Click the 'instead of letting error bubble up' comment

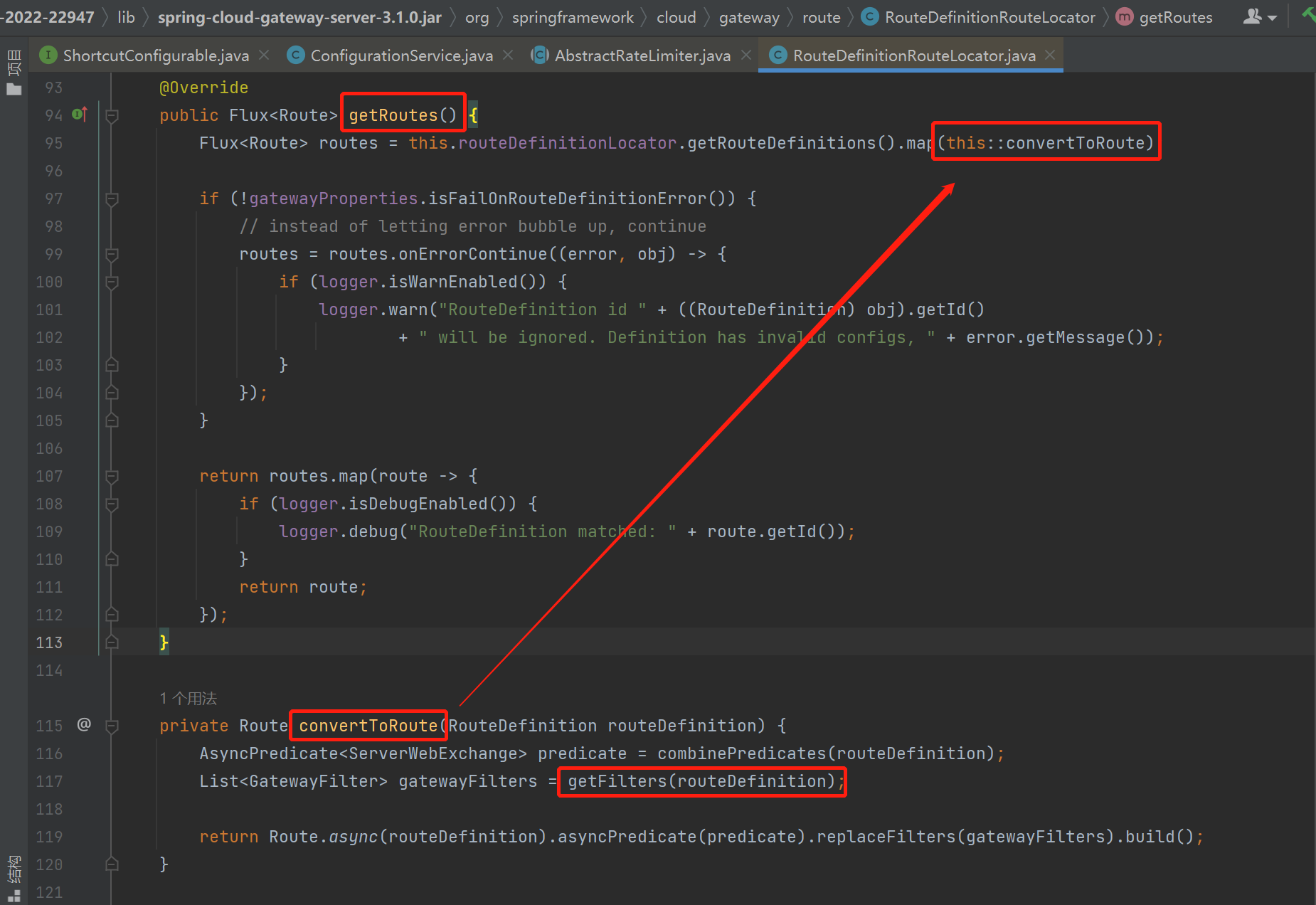tap(473, 226)
